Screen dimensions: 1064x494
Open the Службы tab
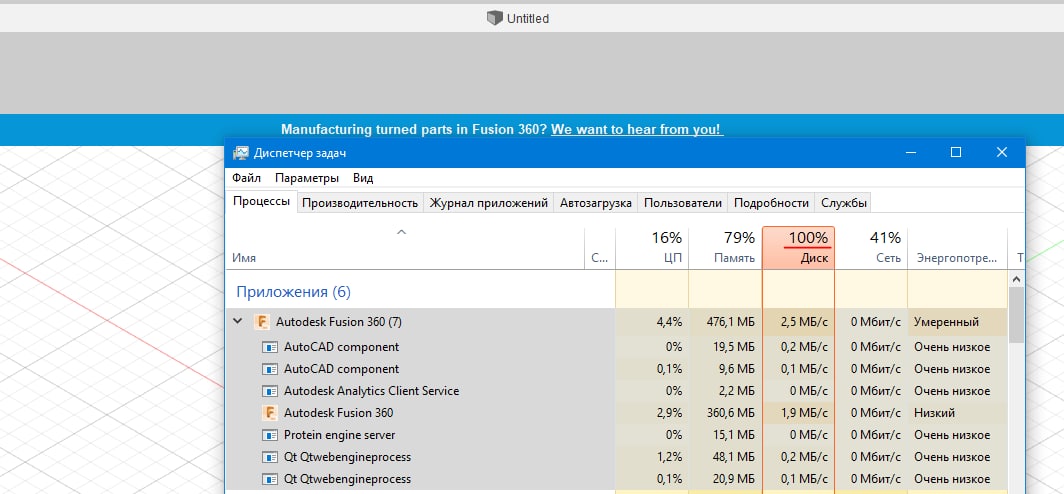coord(844,203)
